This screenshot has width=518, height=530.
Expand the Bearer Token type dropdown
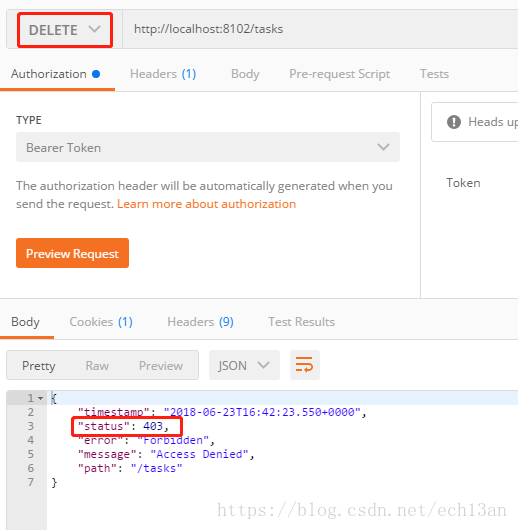tap(208, 147)
